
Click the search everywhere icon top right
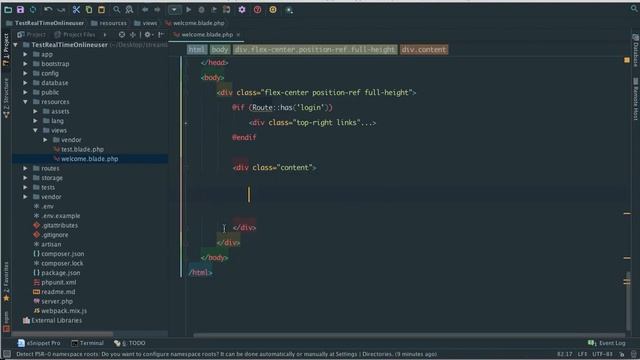pyautogui.click(x=634, y=9)
